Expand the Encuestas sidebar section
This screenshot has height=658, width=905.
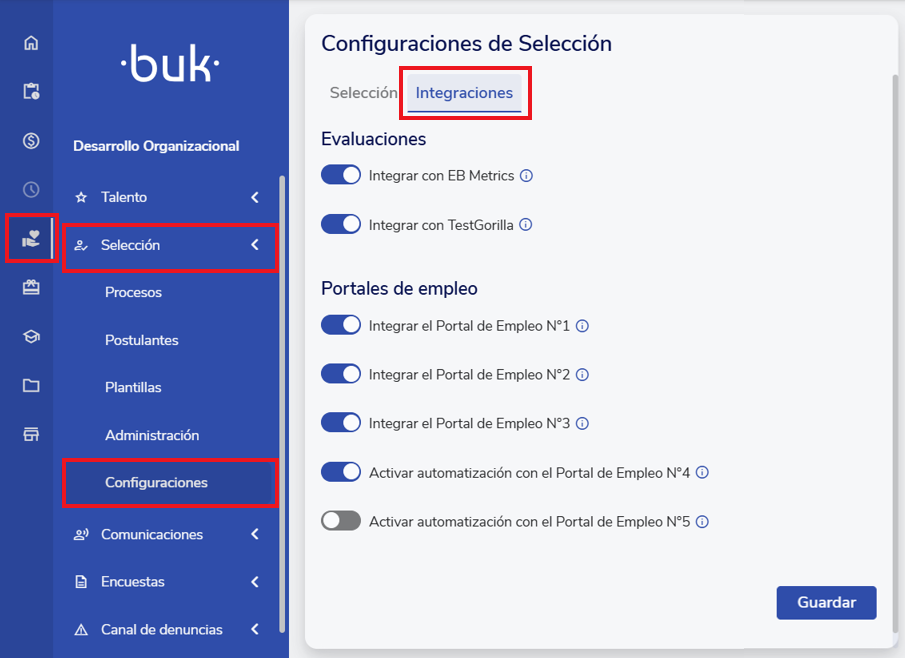tap(255, 582)
